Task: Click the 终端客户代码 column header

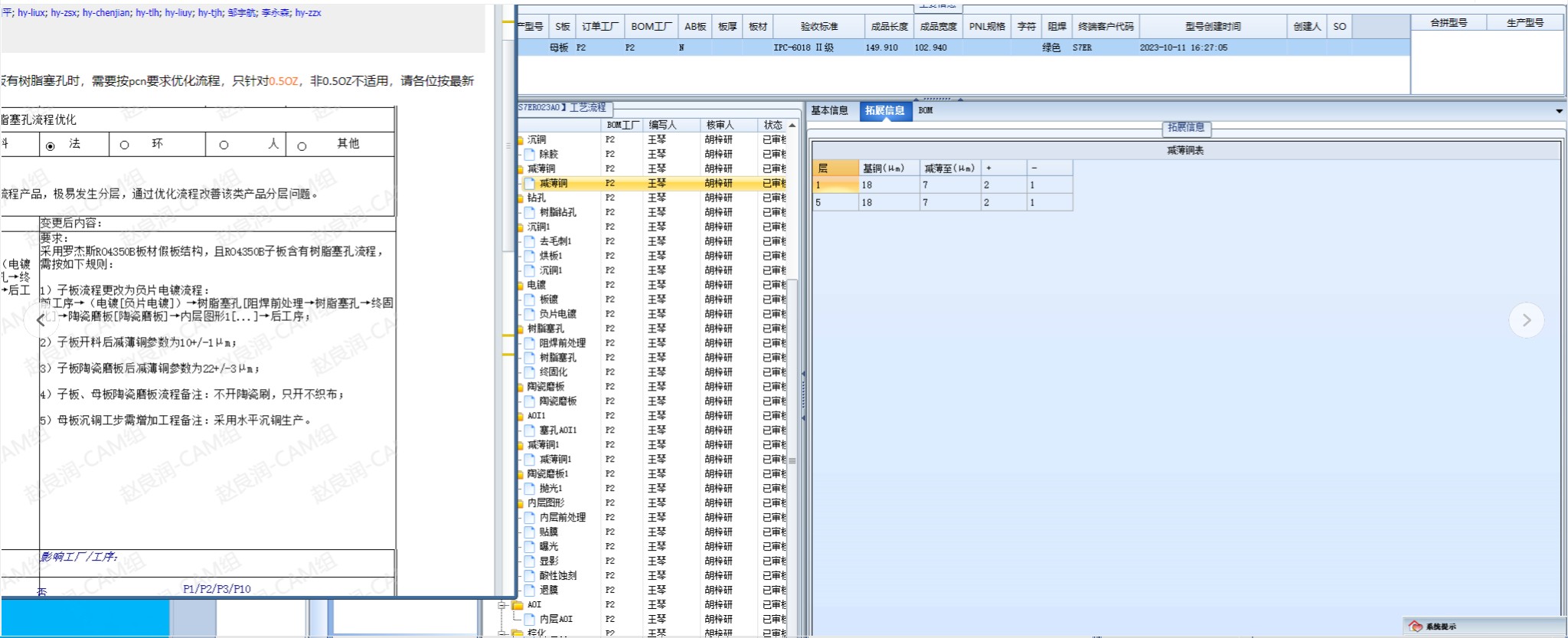Action: 1106,26
